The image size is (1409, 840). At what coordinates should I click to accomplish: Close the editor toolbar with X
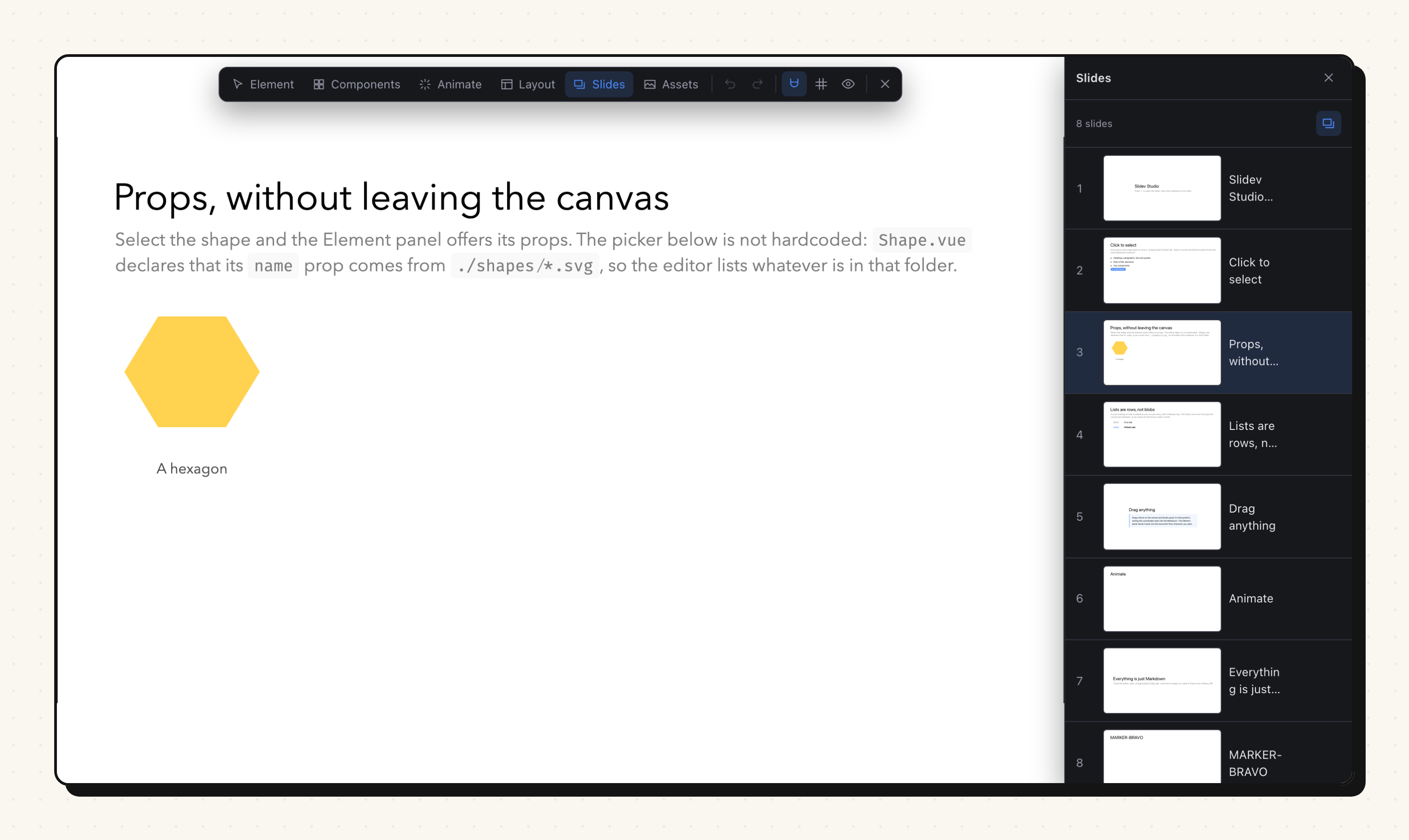(x=885, y=84)
